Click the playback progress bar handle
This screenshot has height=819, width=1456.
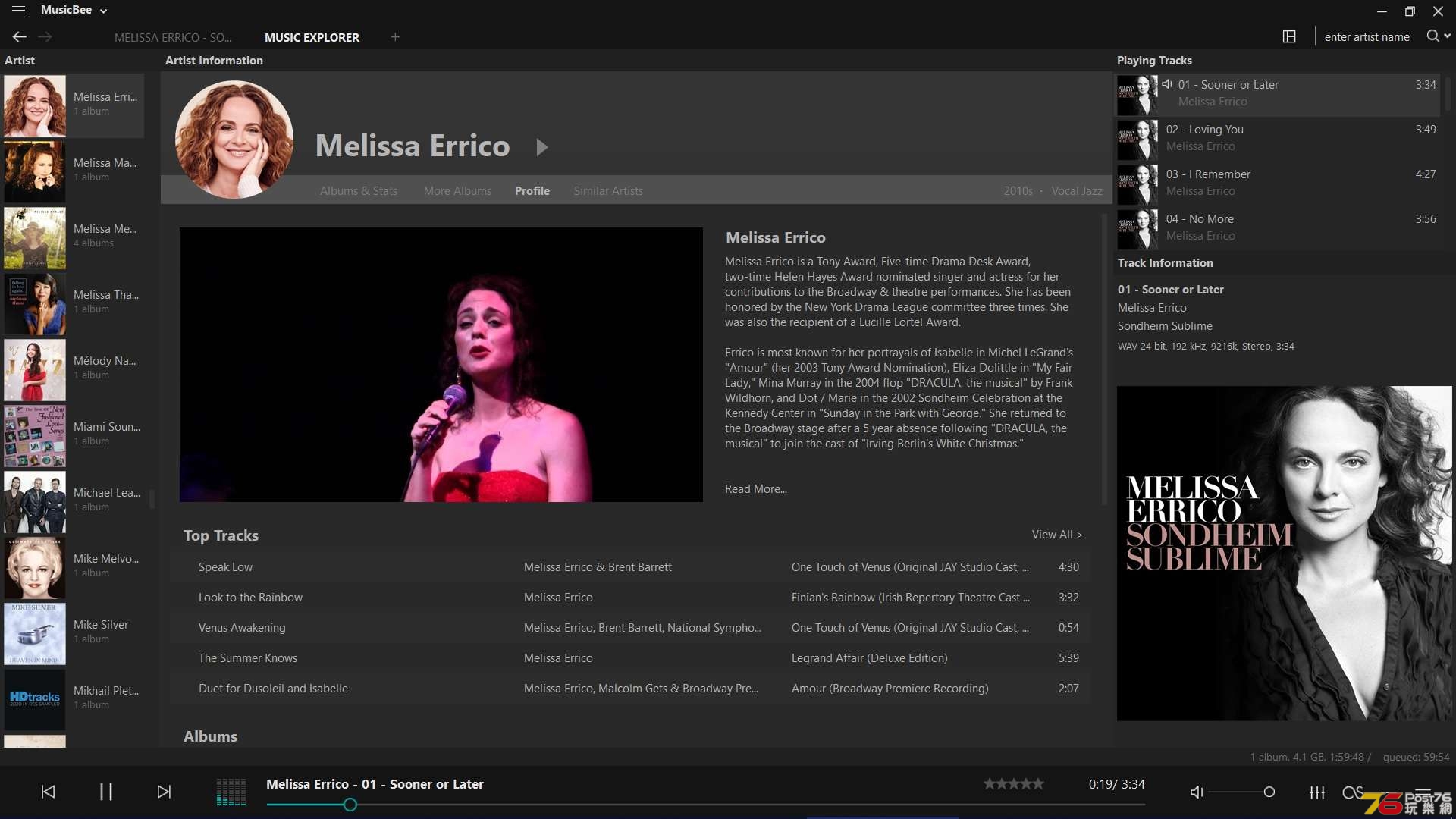(350, 805)
